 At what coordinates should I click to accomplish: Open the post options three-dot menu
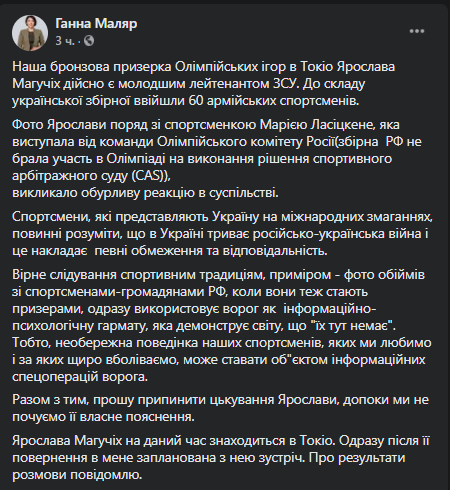pyautogui.click(x=417, y=31)
